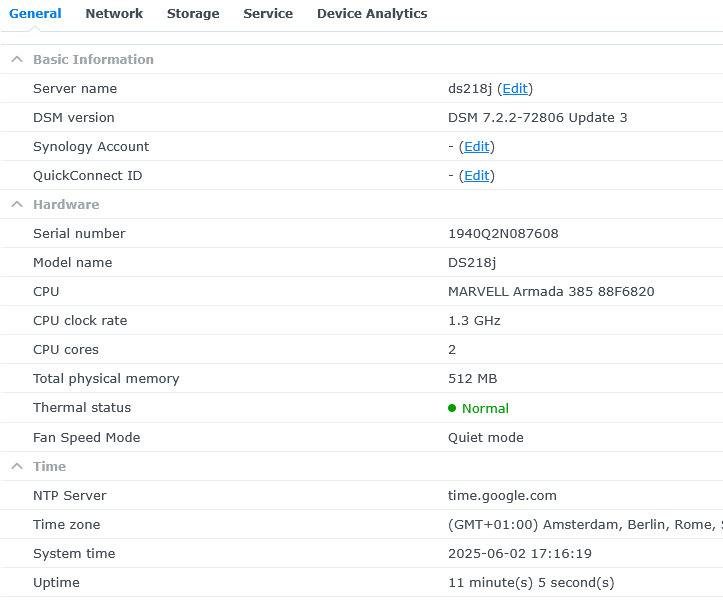Click the Synology Account label
Image resolution: width=723 pixels, height=605 pixels.
point(91,147)
